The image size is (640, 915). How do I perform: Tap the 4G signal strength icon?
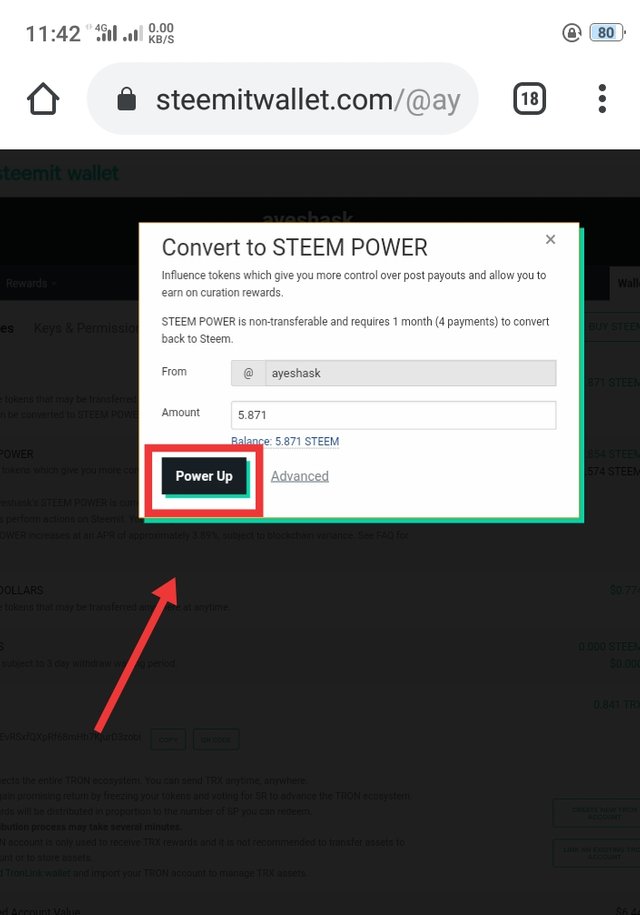click(106, 33)
